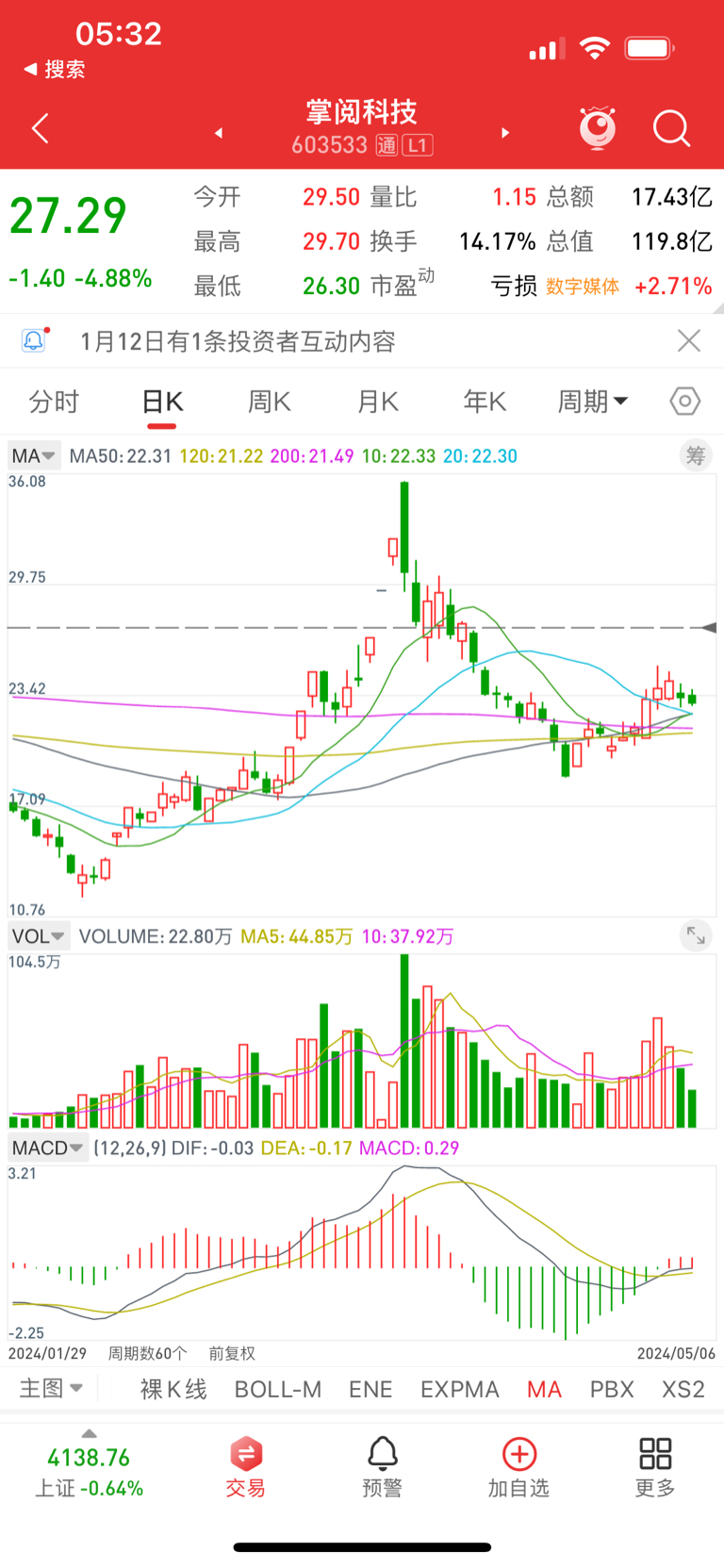Change 前复权 adjustment setting
The width and height of the screenshot is (724, 1568).
[232, 1353]
